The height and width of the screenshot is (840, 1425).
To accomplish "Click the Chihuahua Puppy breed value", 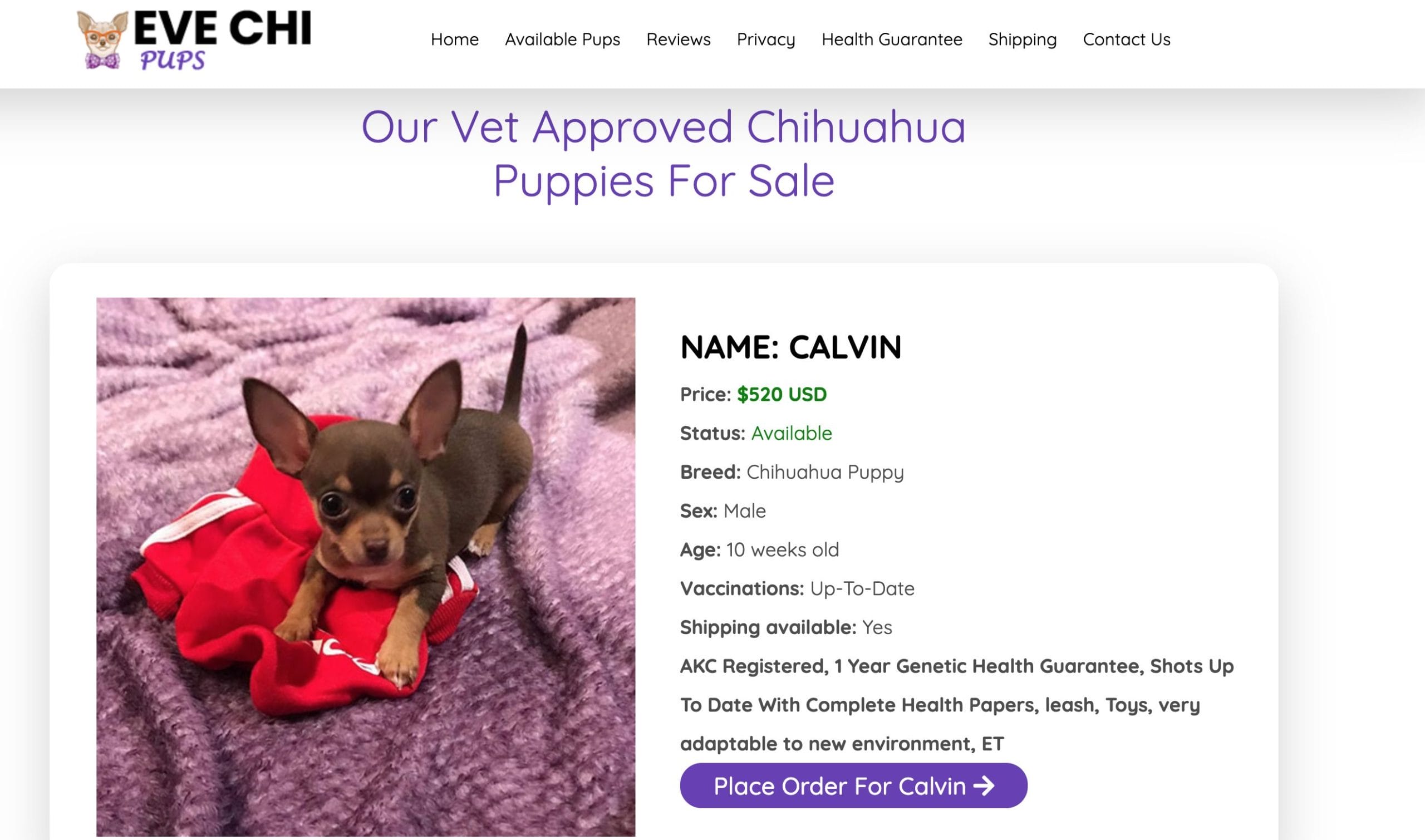I will point(824,472).
